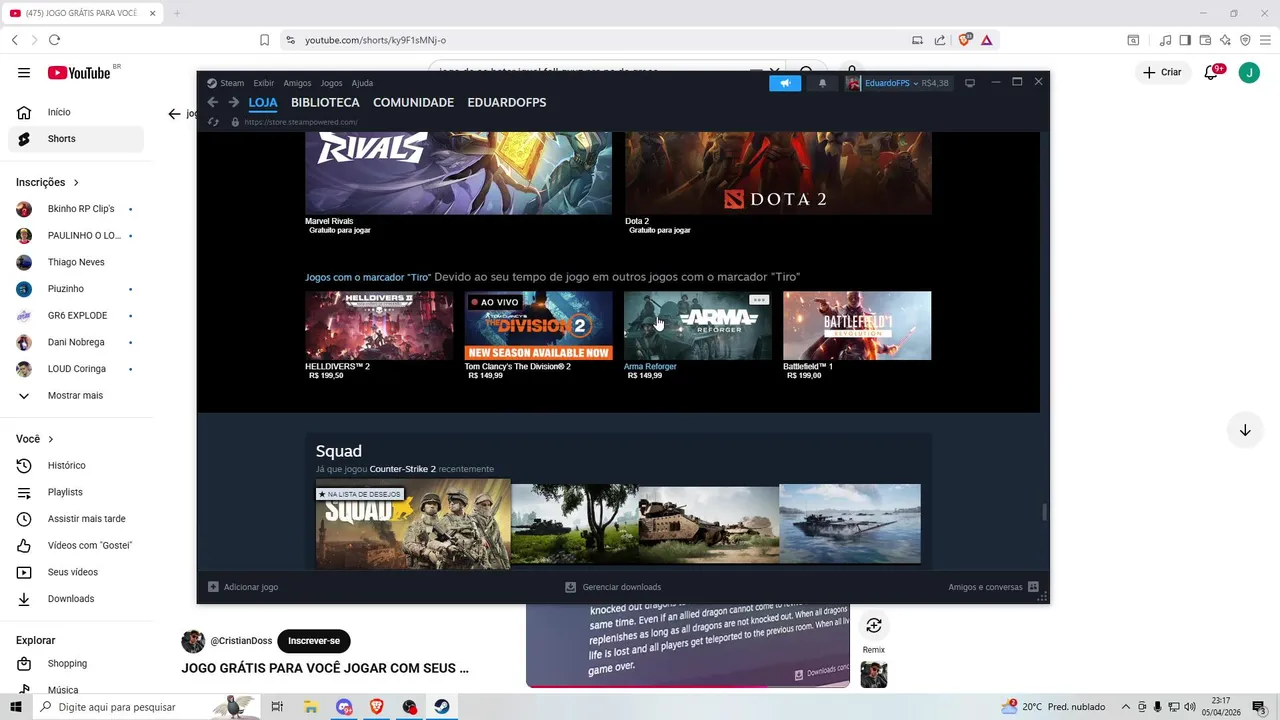
Task: Switch Steam to Big Picture mode
Action: coord(969,83)
